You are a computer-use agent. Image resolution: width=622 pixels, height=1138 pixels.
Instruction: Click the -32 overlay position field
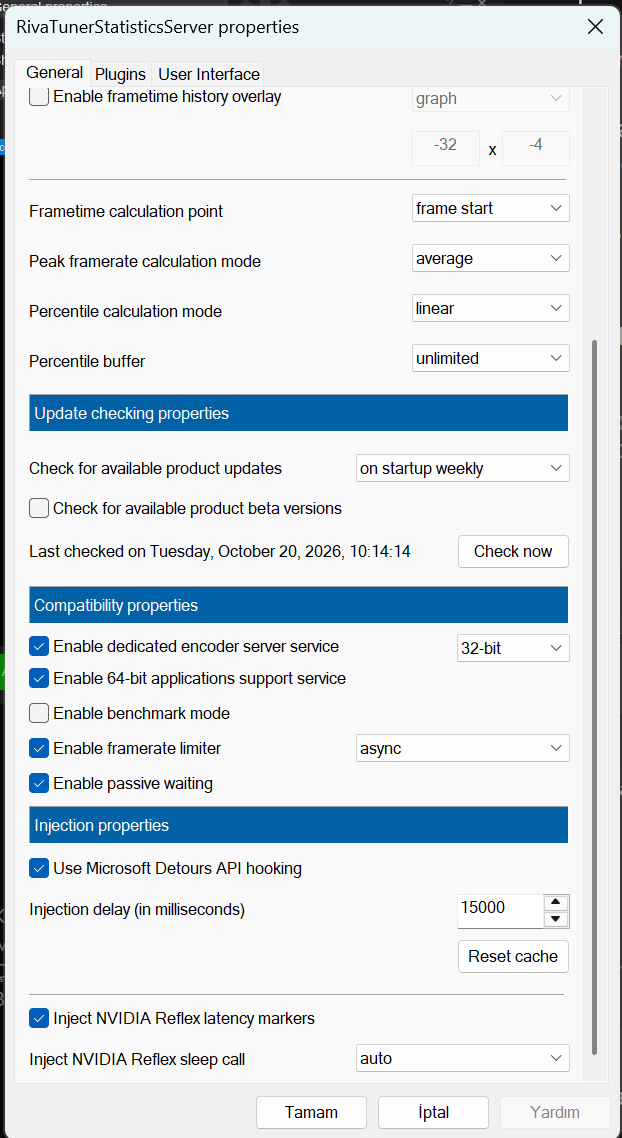tap(446, 148)
